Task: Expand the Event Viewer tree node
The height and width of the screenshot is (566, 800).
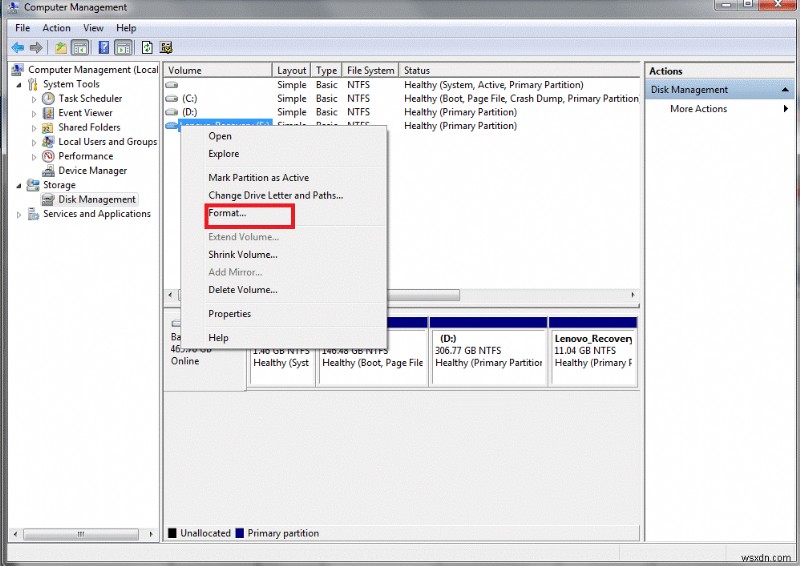Action: pyautogui.click(x=34, y=113)
